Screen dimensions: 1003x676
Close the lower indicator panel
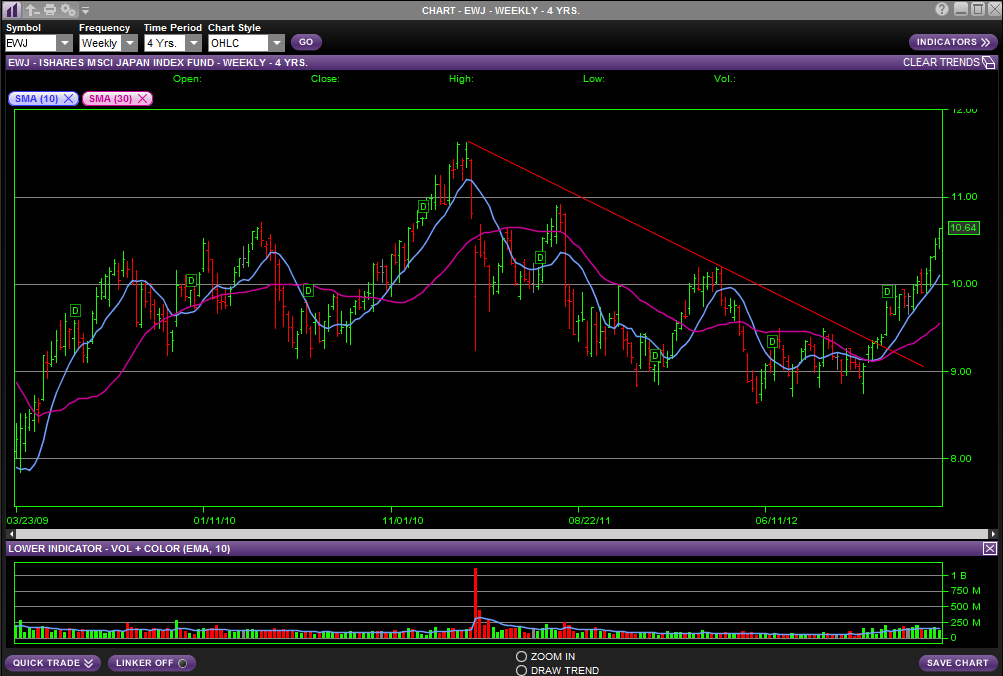point(989,549)
